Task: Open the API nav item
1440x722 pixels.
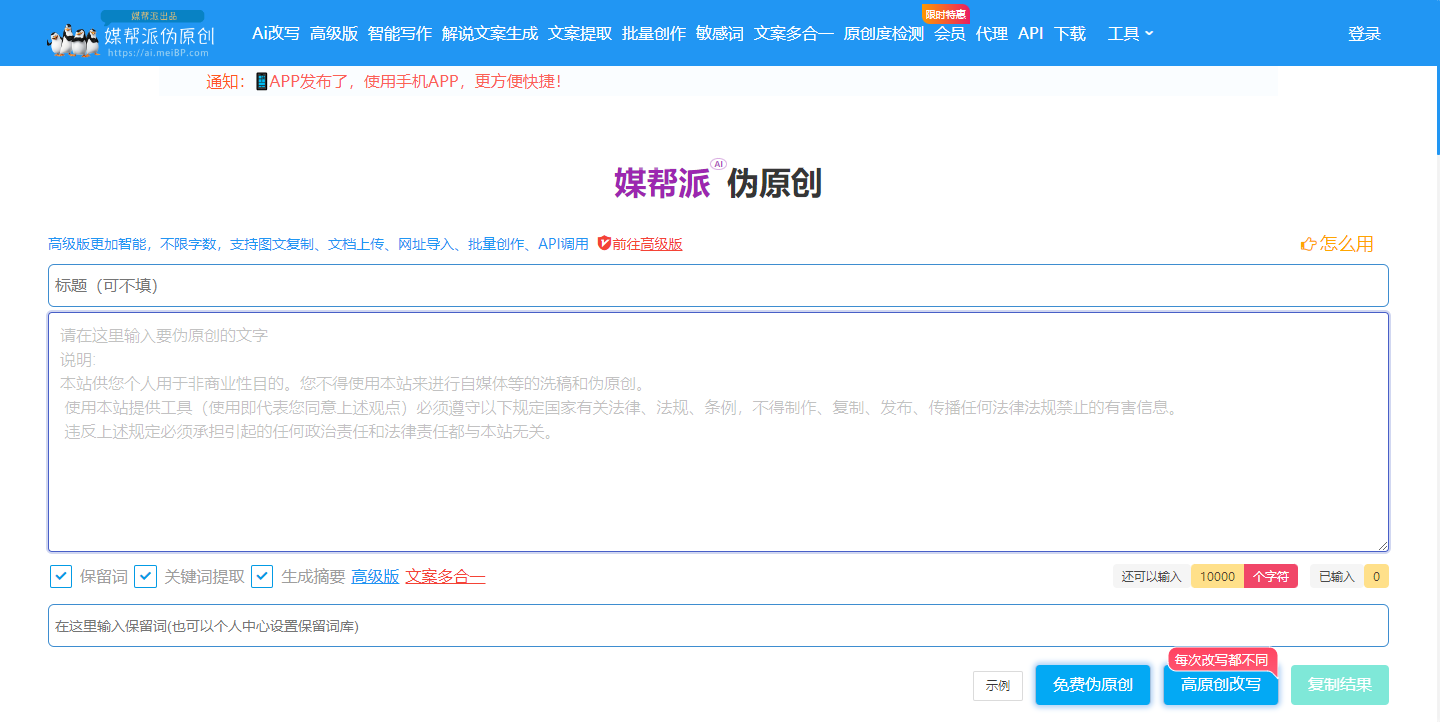Action: (x=1031, y=33)
